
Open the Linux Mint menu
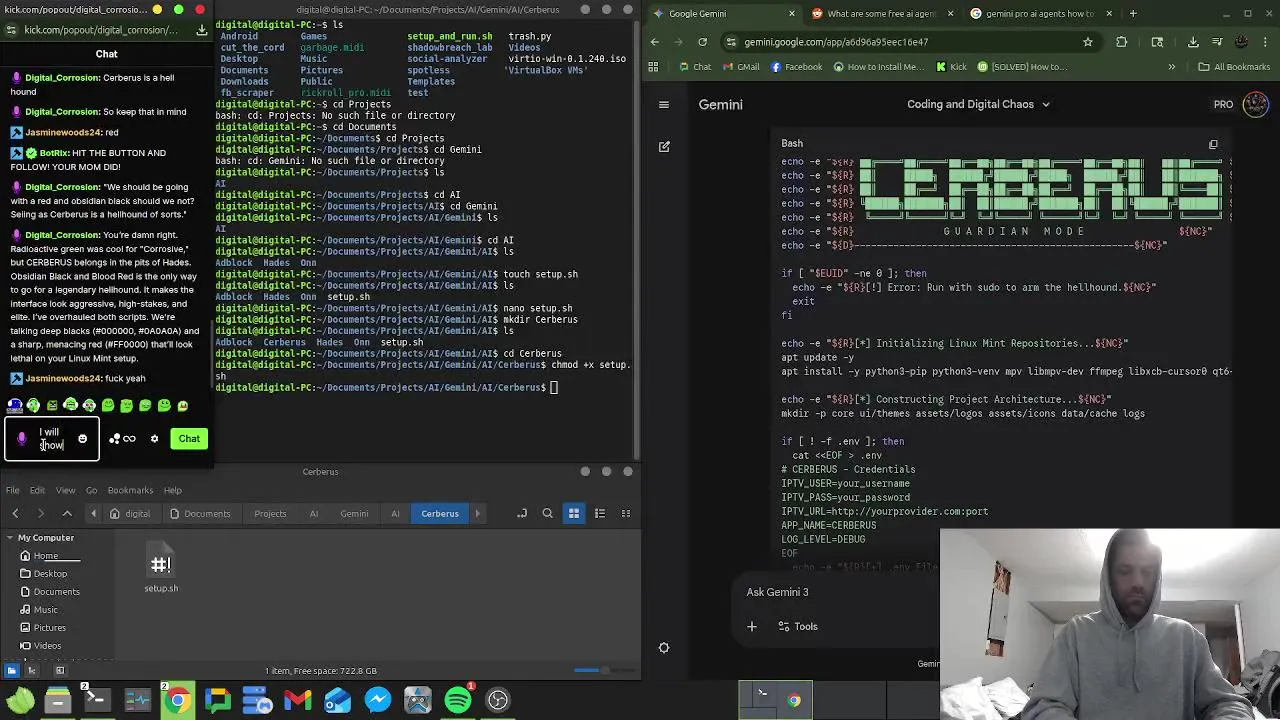pos(20,700)
